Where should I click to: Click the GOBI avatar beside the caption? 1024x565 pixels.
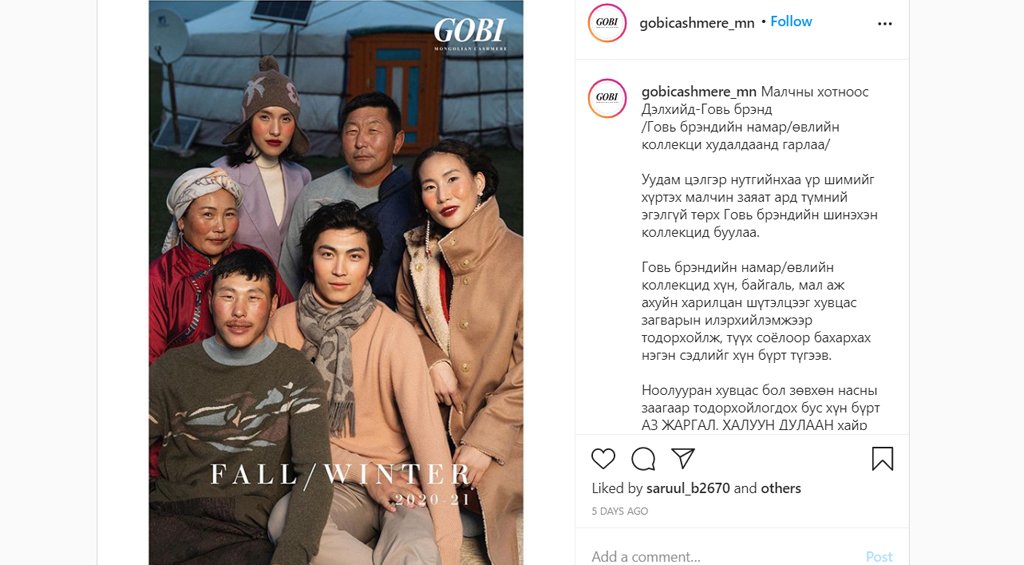coord(607,98)
